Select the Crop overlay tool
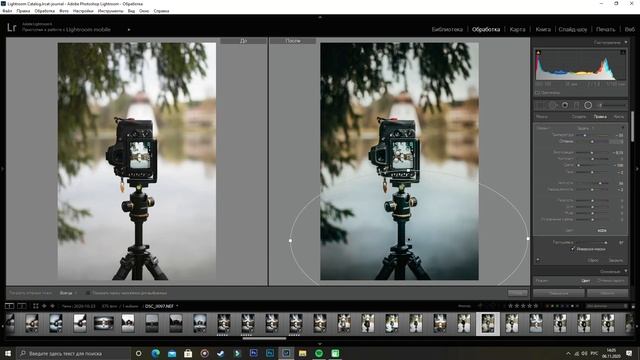 [x=540, y=105]
